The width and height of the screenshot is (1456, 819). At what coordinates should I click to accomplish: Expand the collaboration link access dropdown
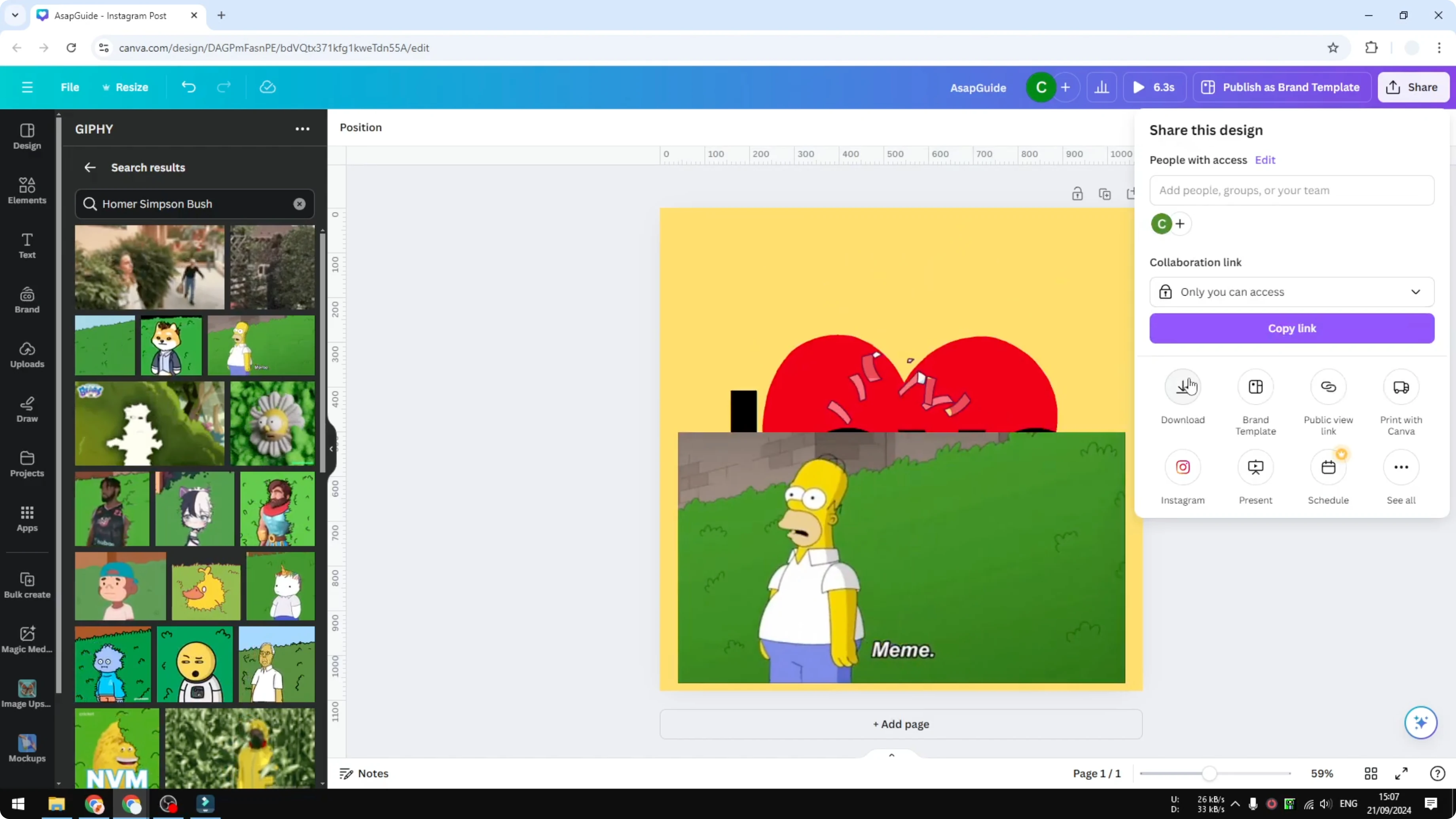1291,292
